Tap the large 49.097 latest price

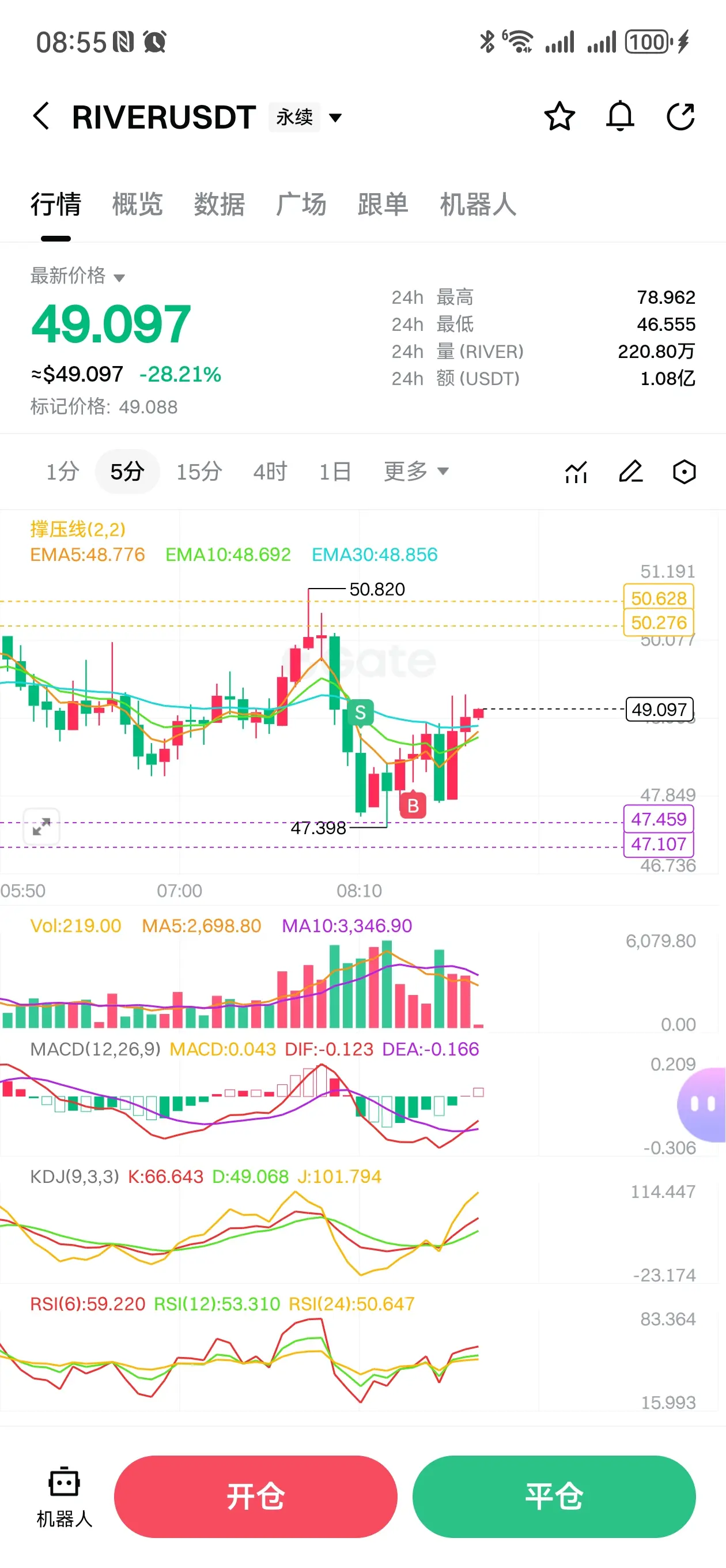(111, 324)
